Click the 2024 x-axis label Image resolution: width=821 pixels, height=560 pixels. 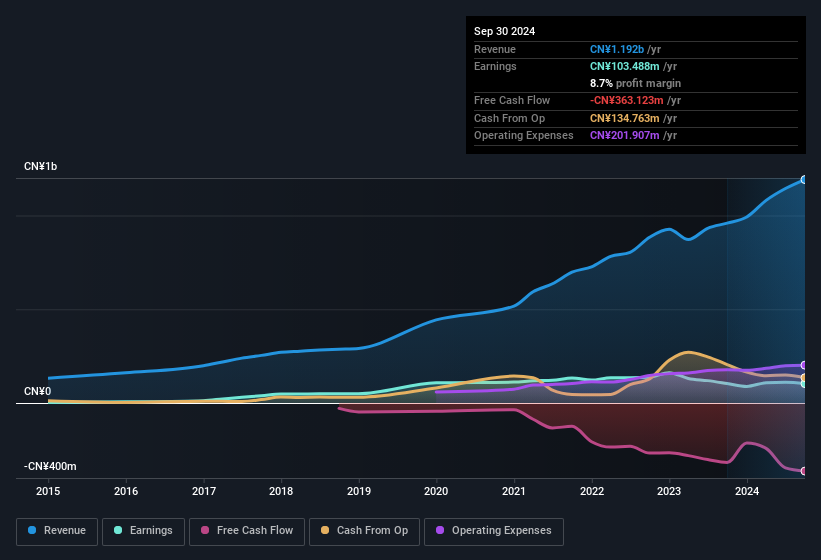point(747,491)
